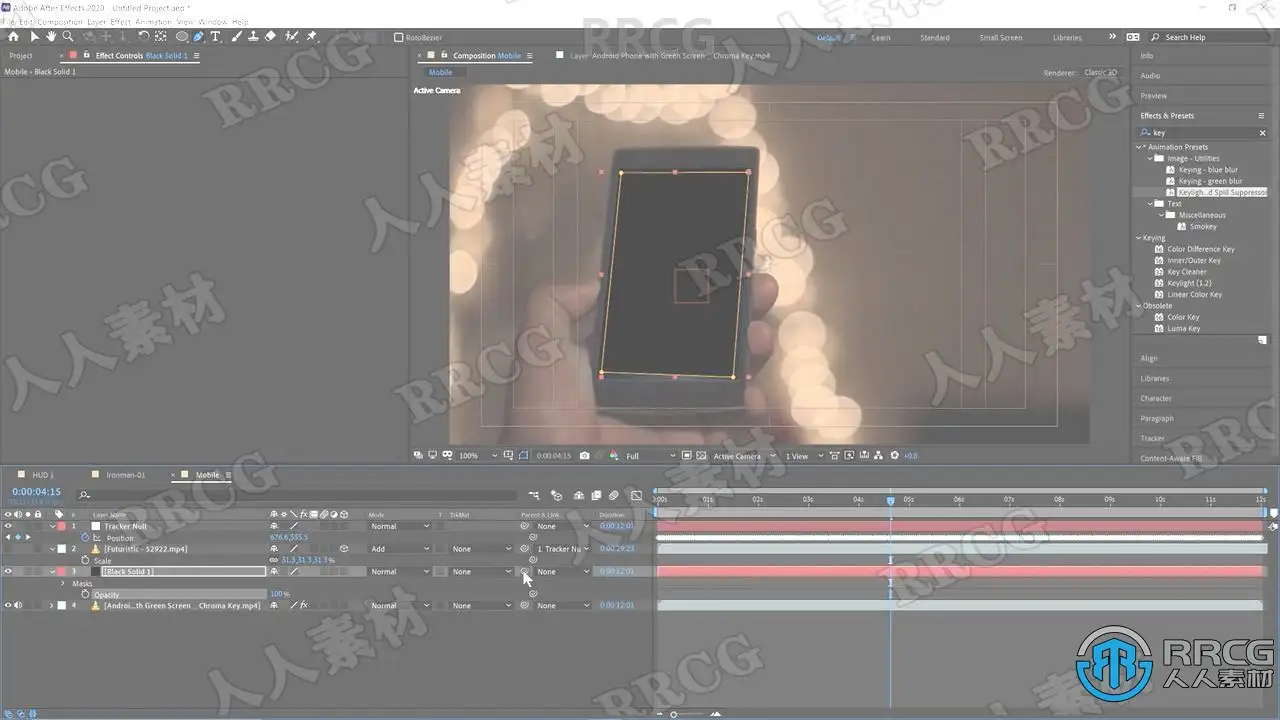Toggle the transparency grid icon
The image size is (1280, 720).
[700, 456]
